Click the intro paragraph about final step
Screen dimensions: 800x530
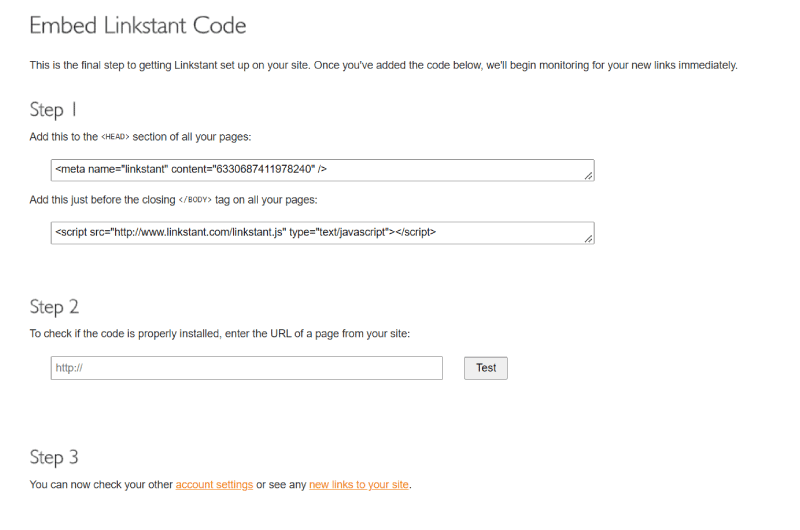pos(384,65)
